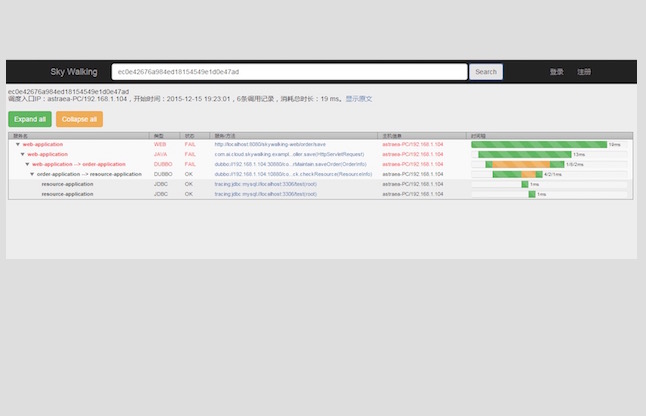Select first resource-application JDBC row
The image size is (646, 416).
321,184
